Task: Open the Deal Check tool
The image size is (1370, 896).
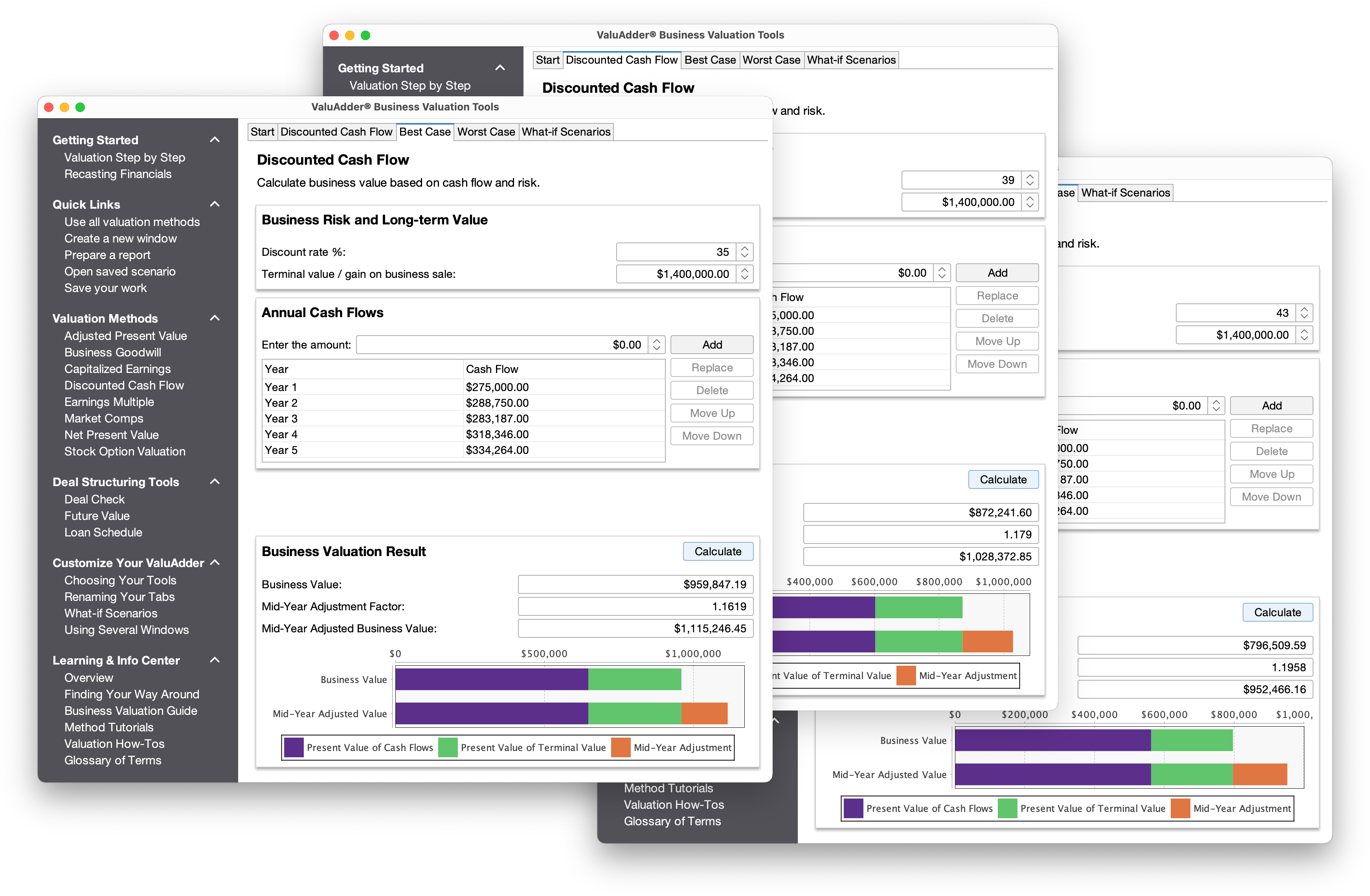Action: coord(94,499)
